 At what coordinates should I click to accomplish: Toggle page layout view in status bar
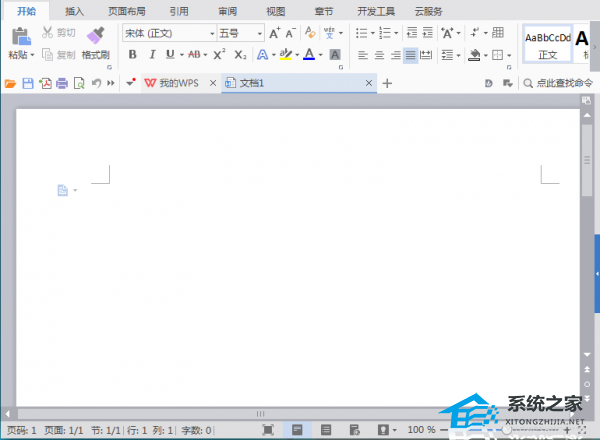pos(297,430)
